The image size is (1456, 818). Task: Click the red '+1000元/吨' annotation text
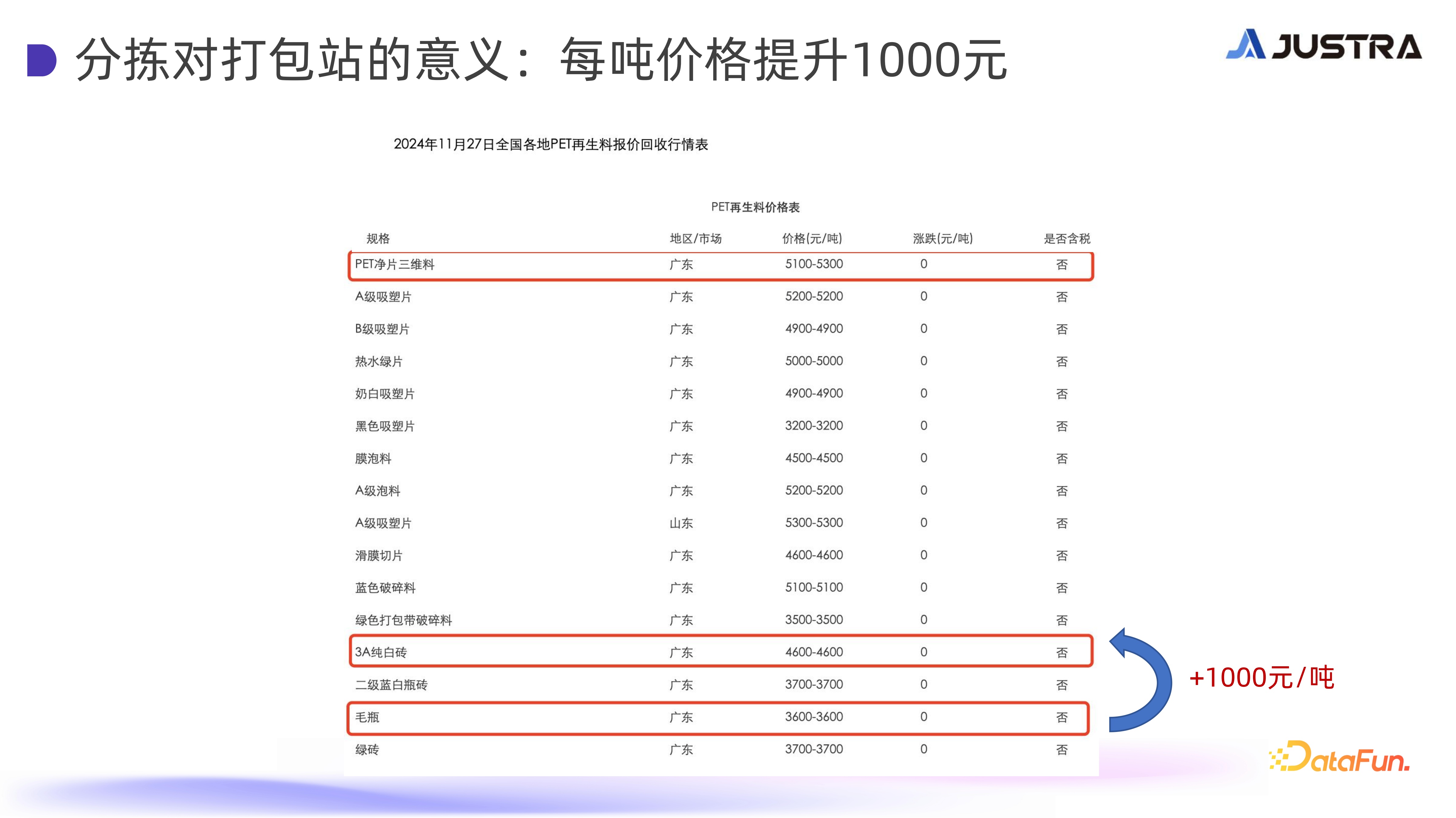tap(1261, 677)
